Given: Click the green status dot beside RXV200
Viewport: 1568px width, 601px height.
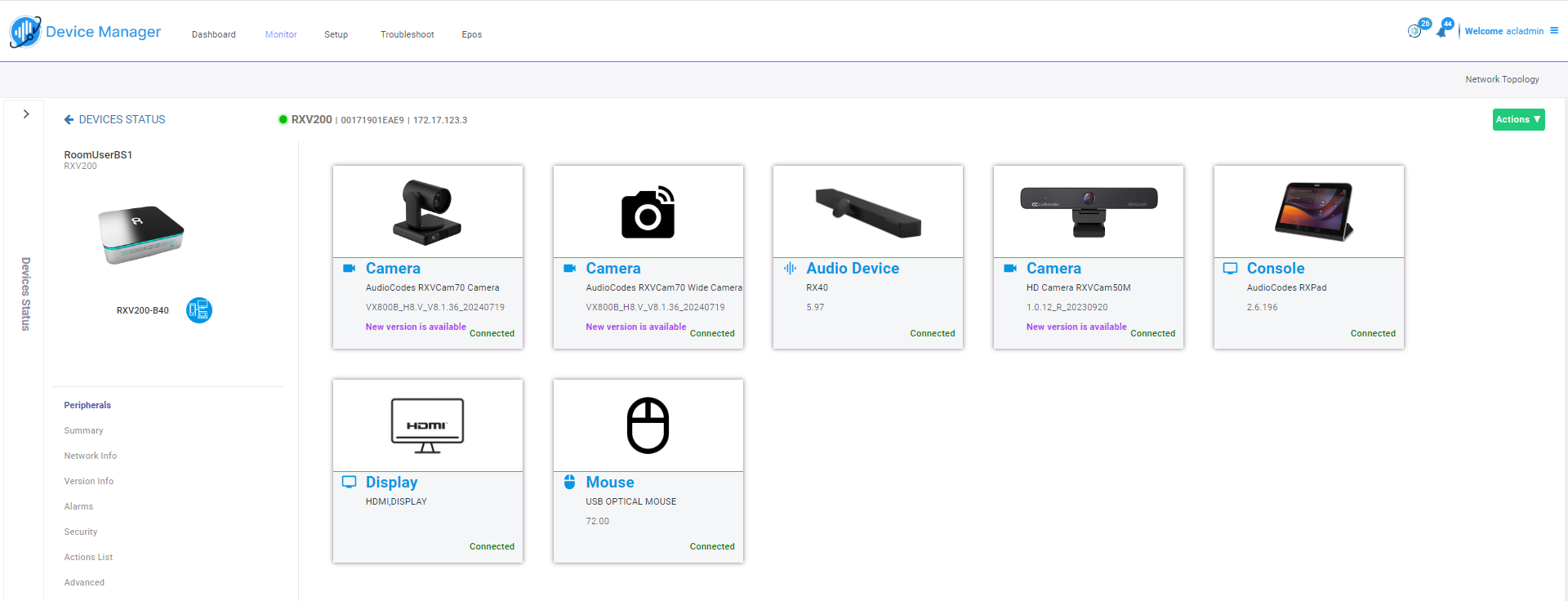Looking at the screenshot, I should (283, 120).
